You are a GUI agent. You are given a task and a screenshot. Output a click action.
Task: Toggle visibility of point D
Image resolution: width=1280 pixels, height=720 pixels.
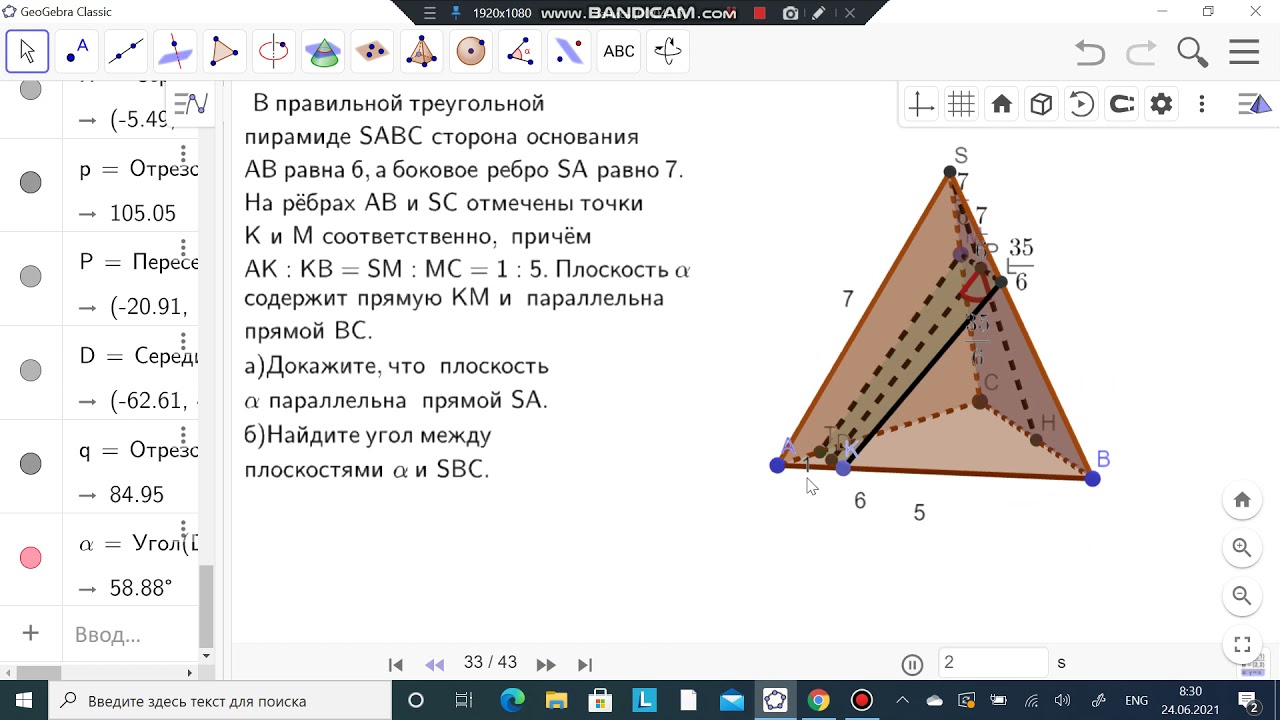point(31,370)
